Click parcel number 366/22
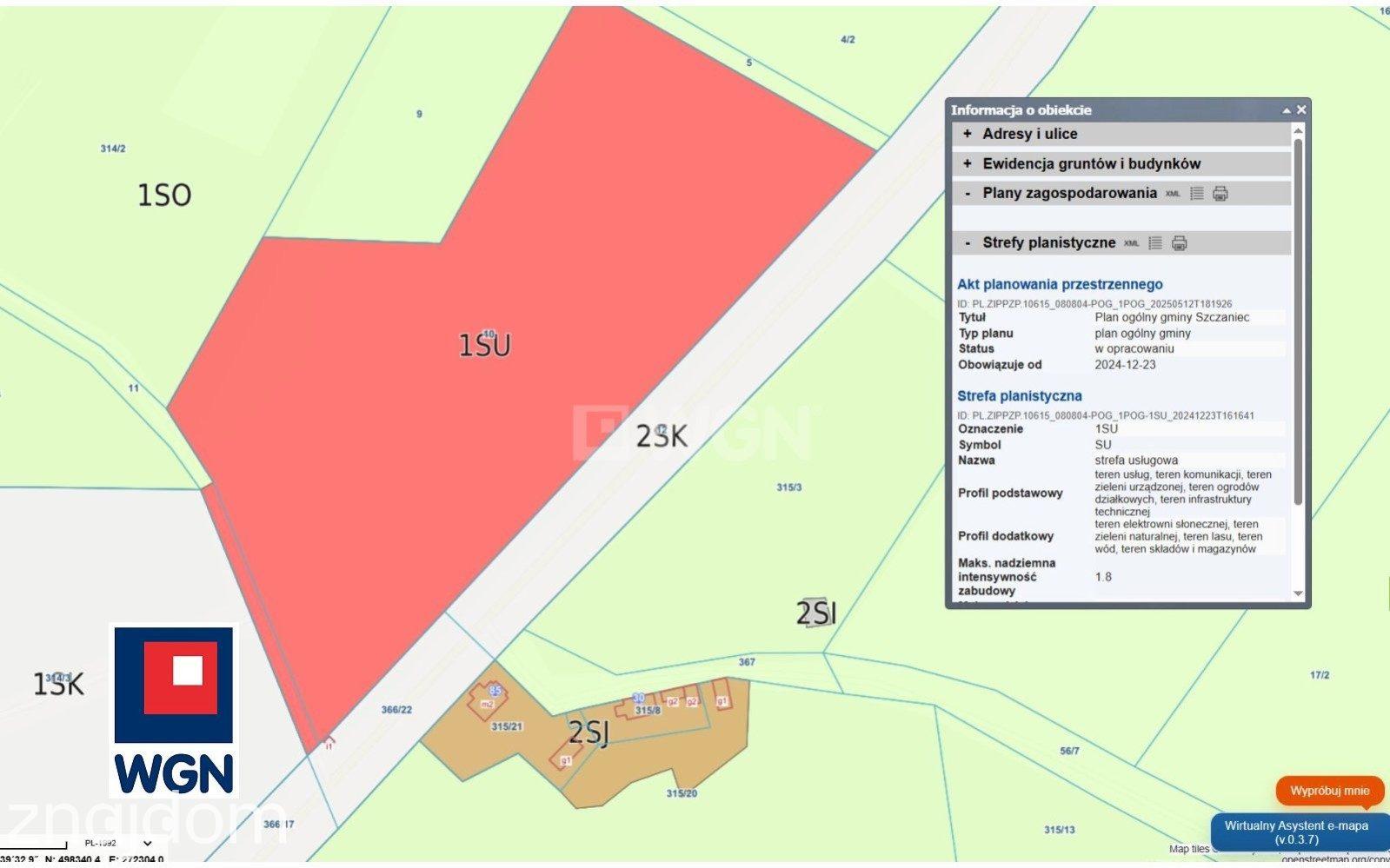This screenshot has width=1390, height=868. click(396, 710)
